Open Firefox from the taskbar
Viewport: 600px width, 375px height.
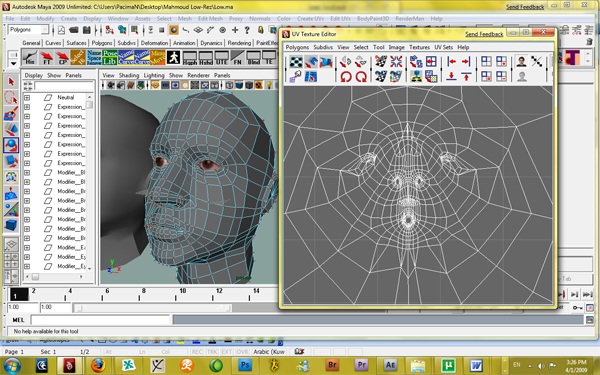98,365
